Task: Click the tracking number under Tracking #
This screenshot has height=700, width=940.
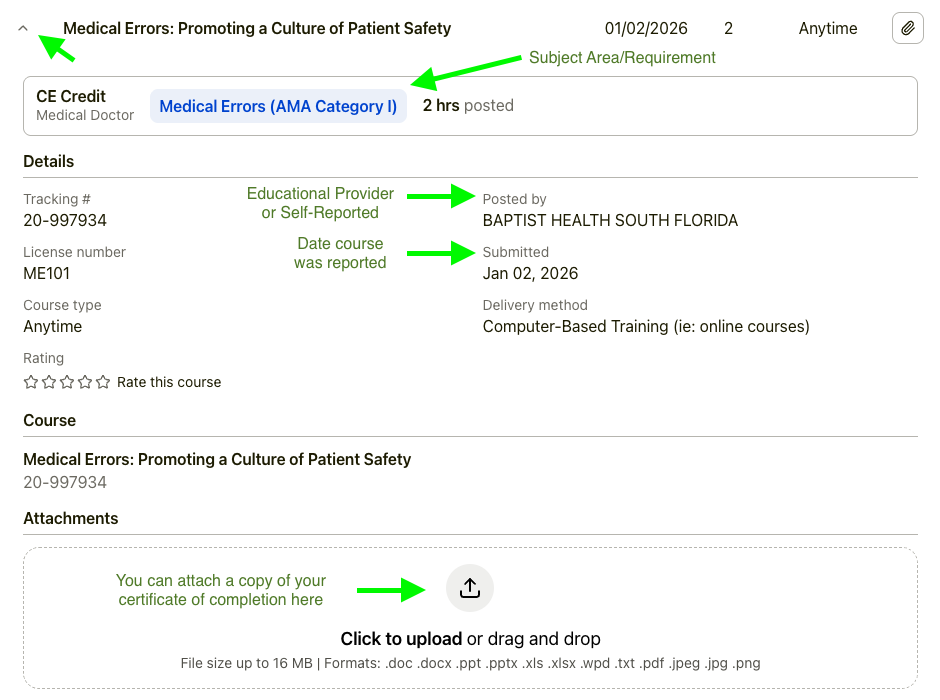Action: tap(65, 220)
